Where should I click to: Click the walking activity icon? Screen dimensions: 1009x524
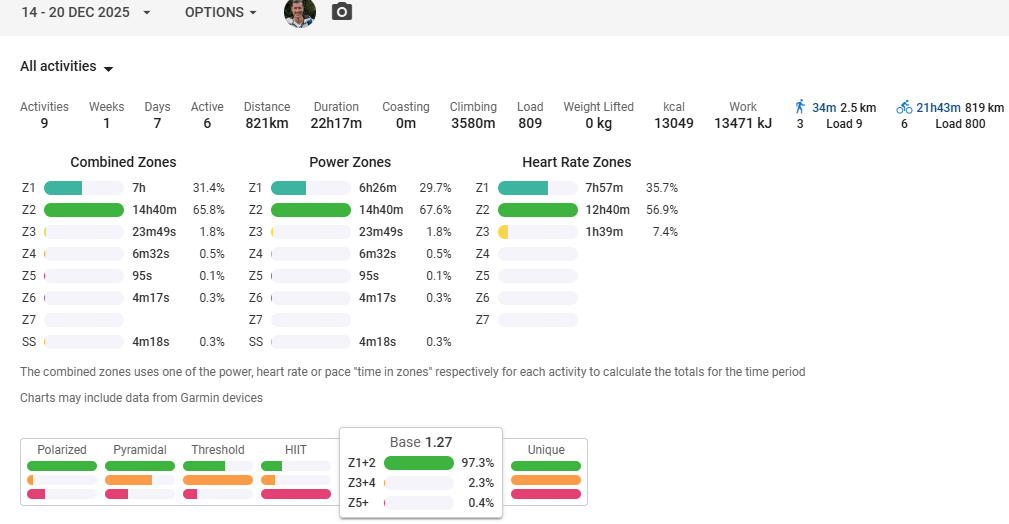coord(800,107)
